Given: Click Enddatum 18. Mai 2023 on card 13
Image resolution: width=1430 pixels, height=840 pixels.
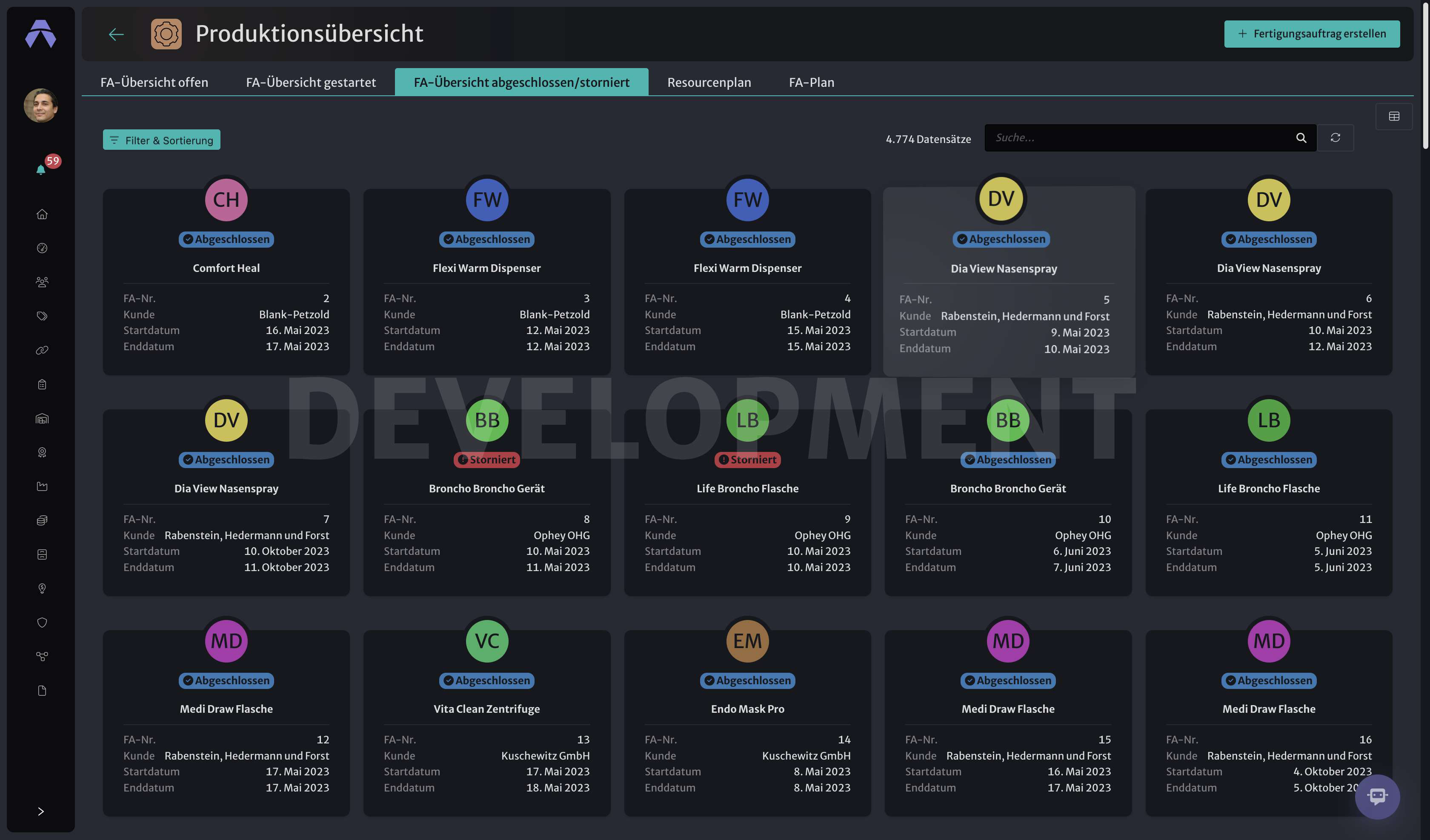Looking at the screenshot, I should tap(558, 787).
